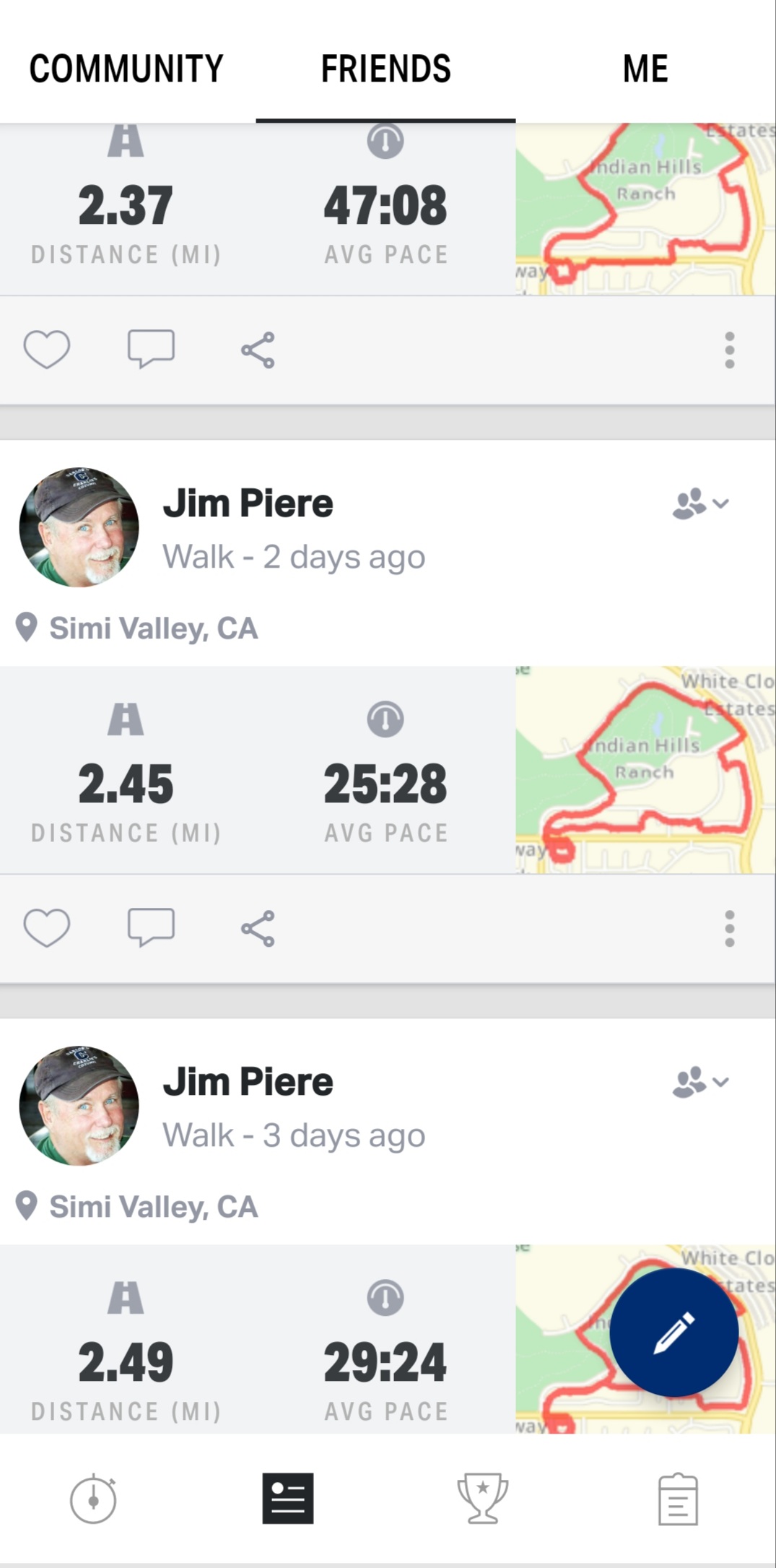Open more options for 2.37 mile walk

click(729, 350)
